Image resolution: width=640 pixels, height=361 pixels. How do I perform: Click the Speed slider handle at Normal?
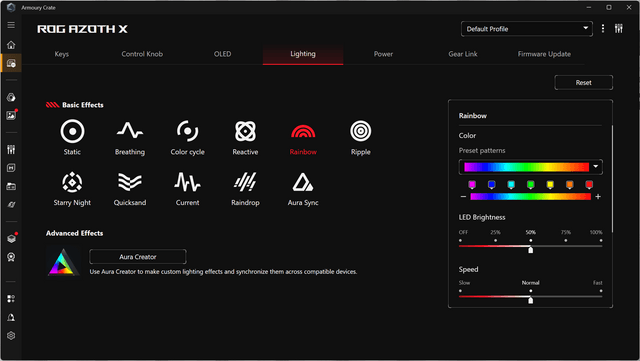[x=531, y=300]
